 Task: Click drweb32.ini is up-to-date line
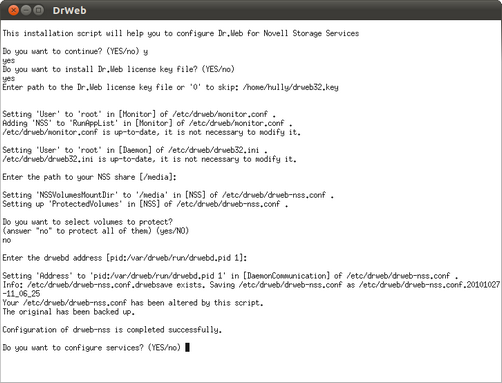click(x=149, y=159)
